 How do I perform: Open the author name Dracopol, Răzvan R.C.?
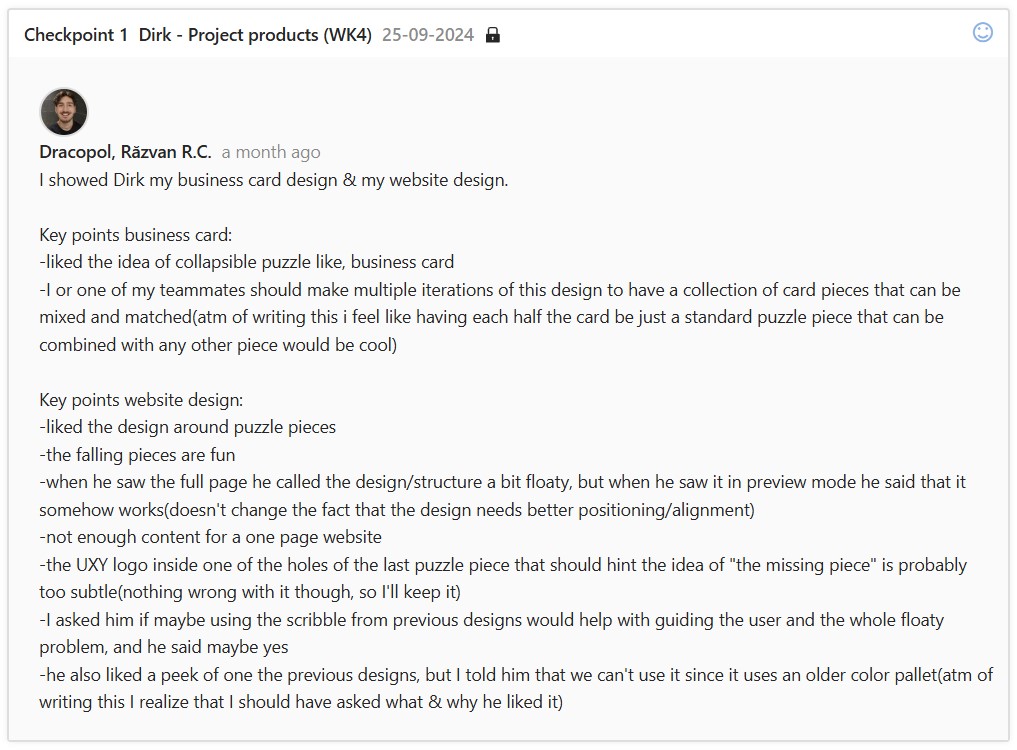click(125, 152)
